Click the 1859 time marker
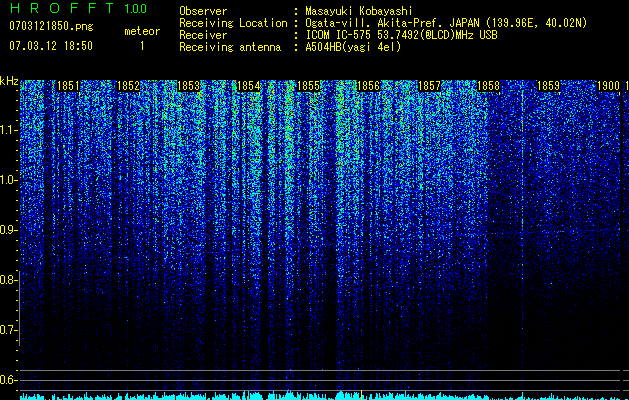Screen dimensions: 629x400 click(x=548, y=86)
